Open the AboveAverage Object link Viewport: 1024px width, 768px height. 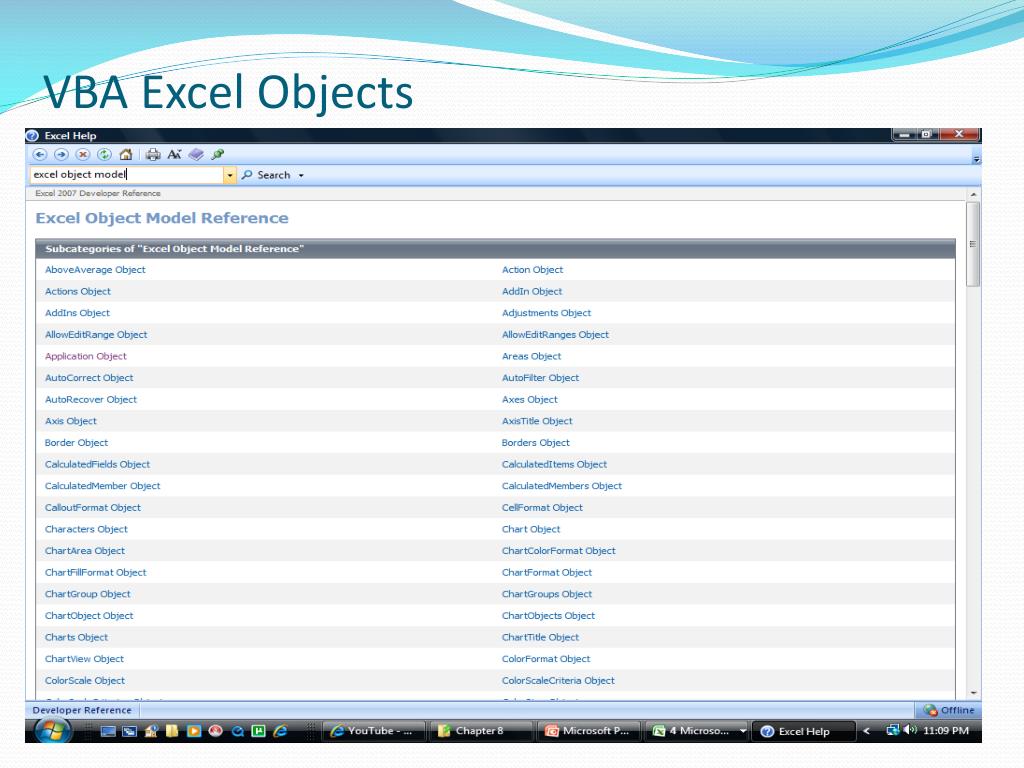coord(95,270)
